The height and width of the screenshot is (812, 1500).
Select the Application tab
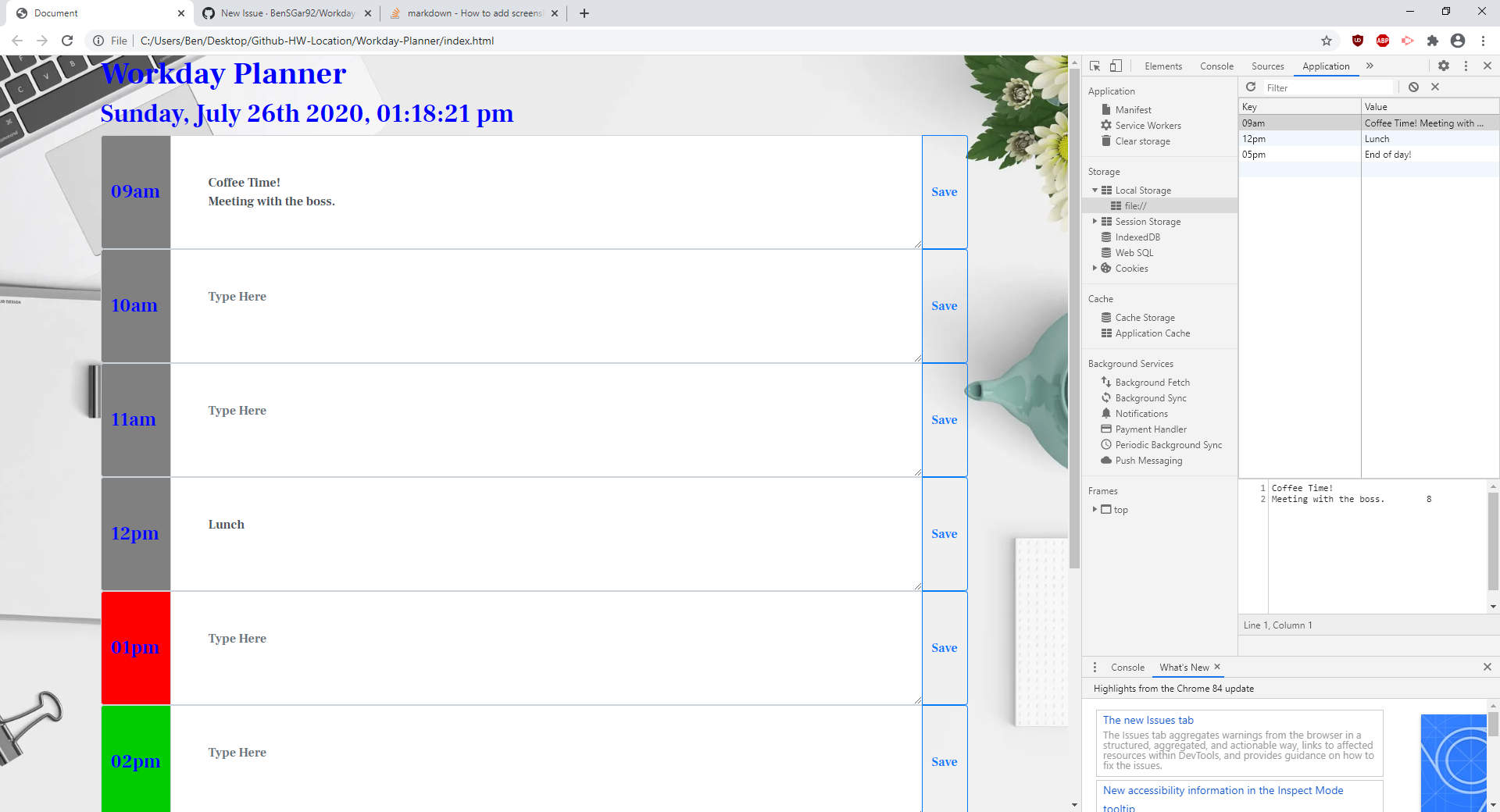tap(1326, 66)
